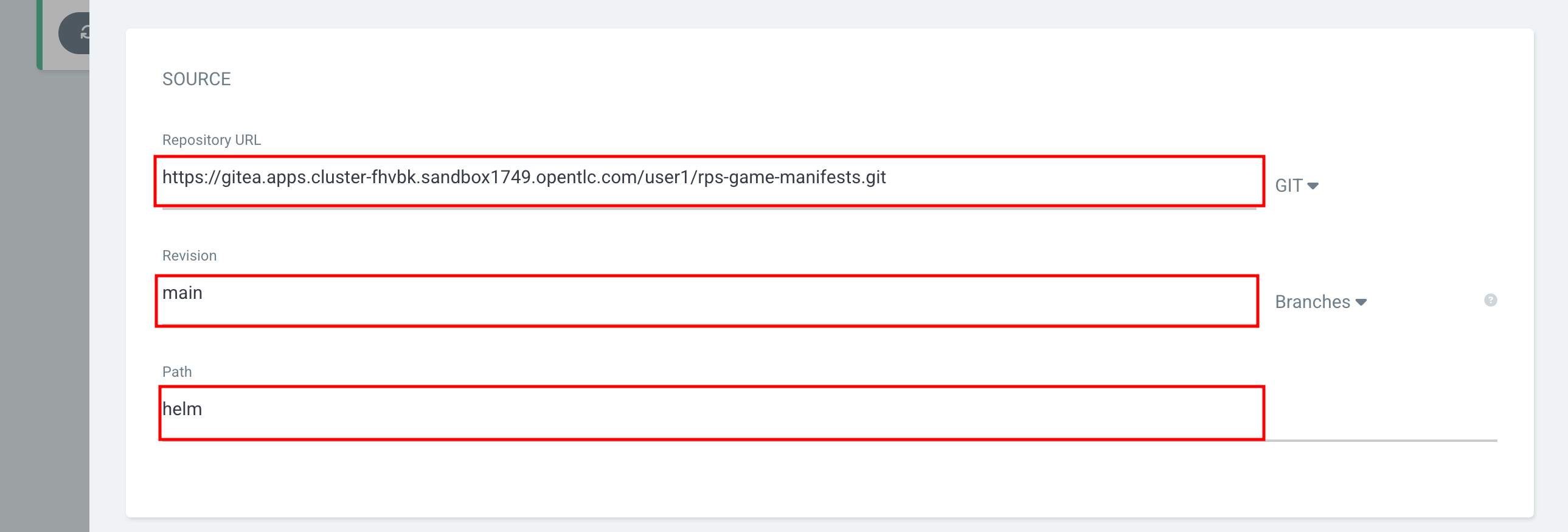Image resolution: width=1568 pixels, height=532 pixels.
Task: Open the GIT repository type dropdown
Action: coord(1297,185)
